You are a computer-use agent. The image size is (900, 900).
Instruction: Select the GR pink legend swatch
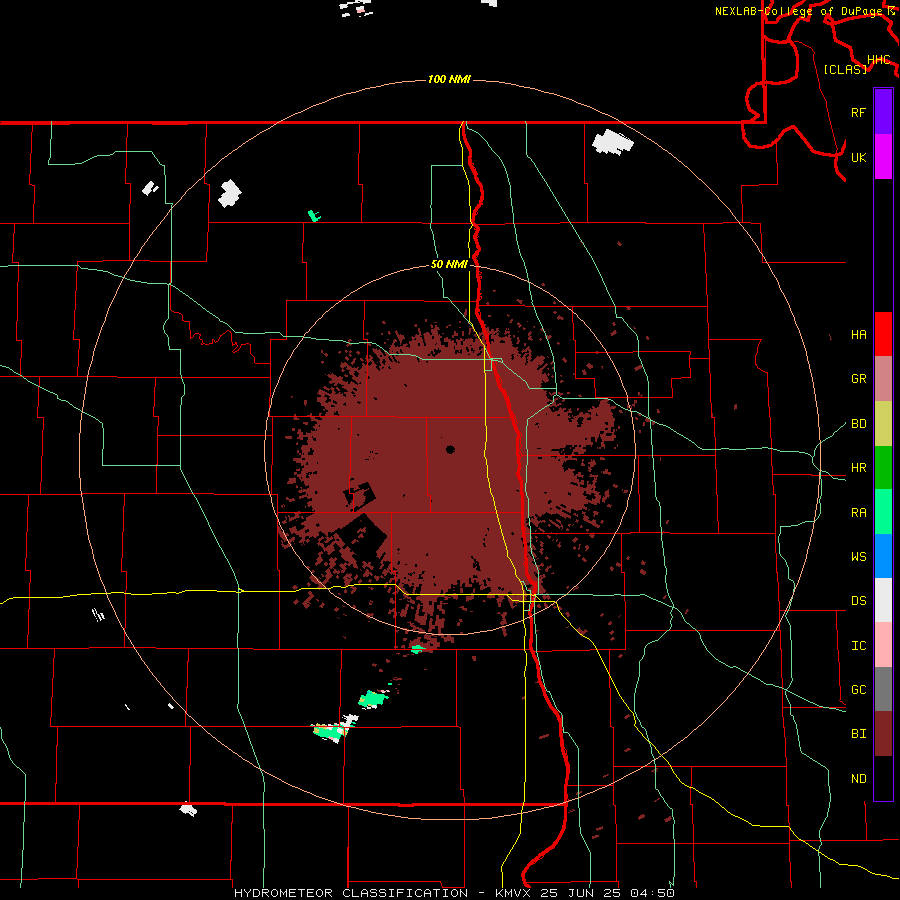pos(883,379)
